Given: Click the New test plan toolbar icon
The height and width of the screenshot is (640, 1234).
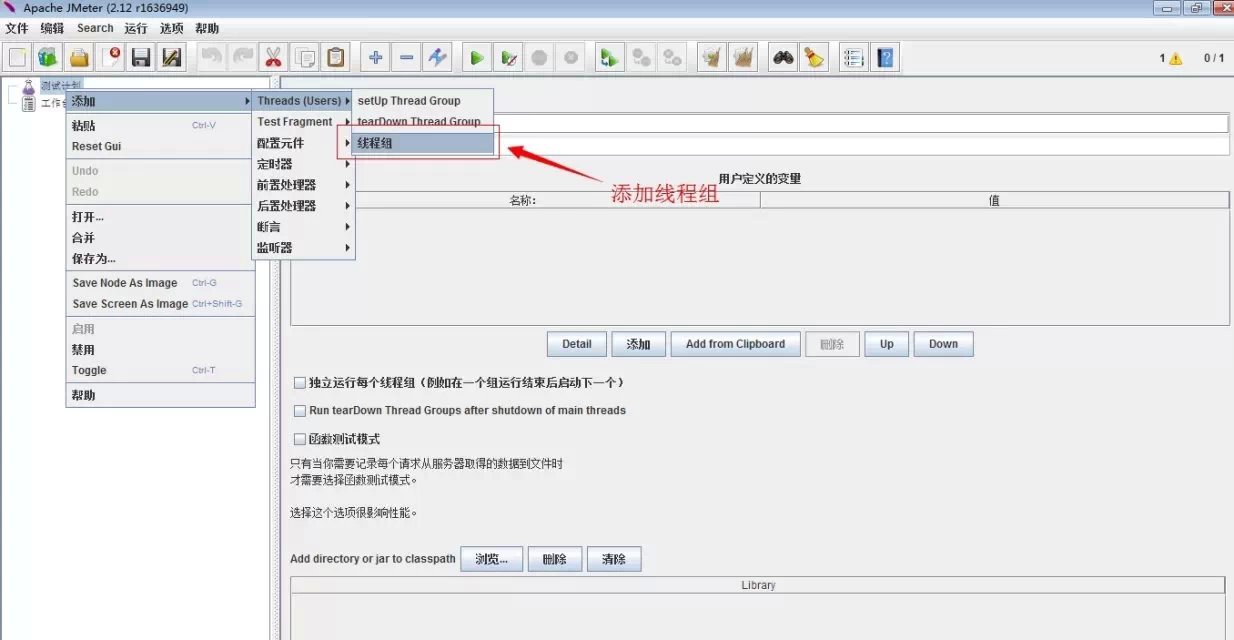Looking at the screenshot, I should click(x=18, y=58).
